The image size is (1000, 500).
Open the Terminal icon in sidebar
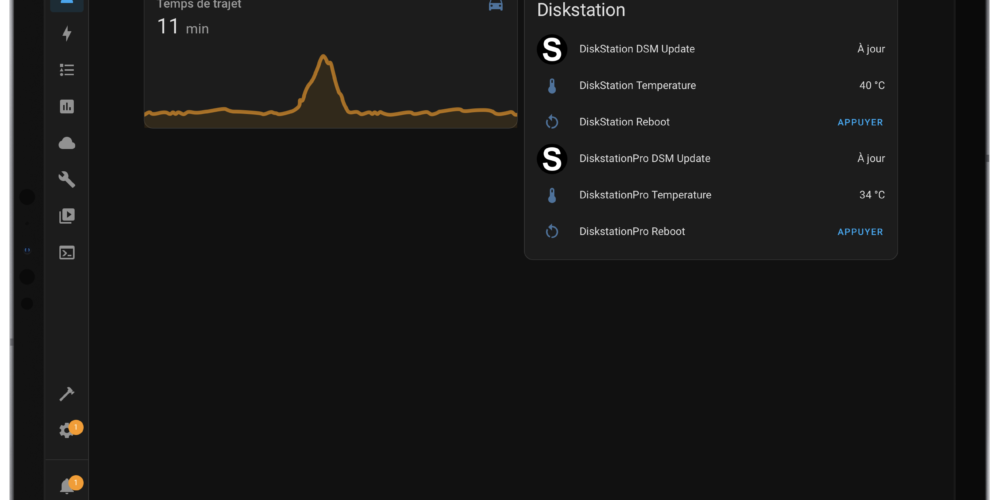click(67, 253)
